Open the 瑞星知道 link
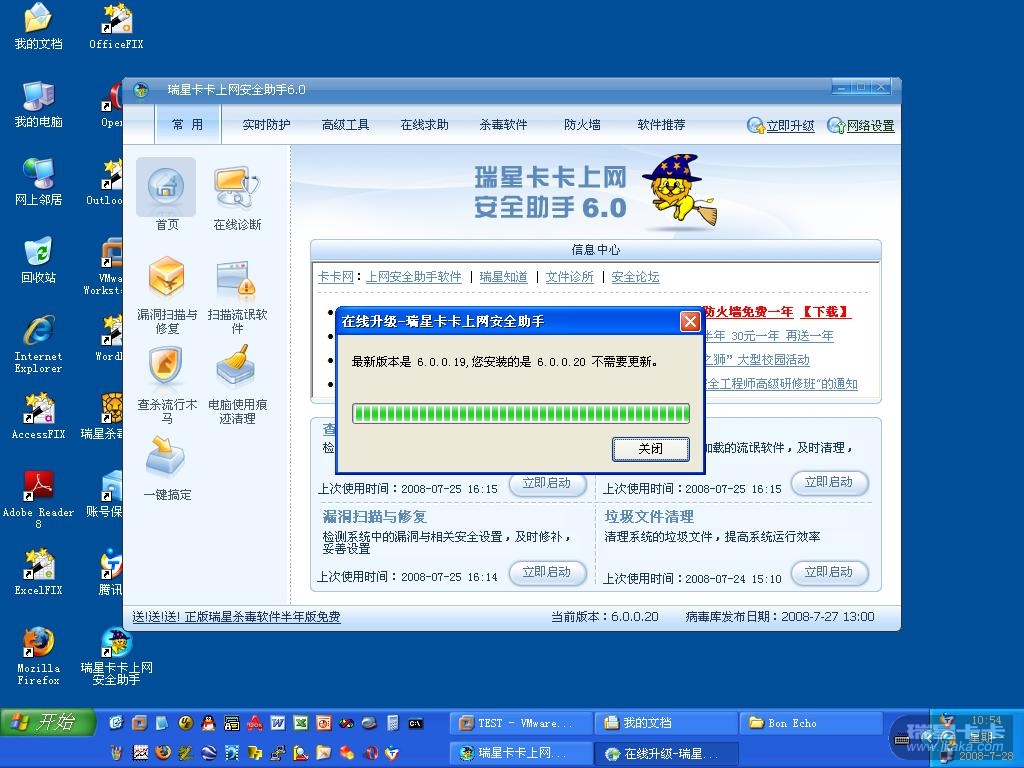The height and width of the screenshot is (768, 1024). (503, 277)
